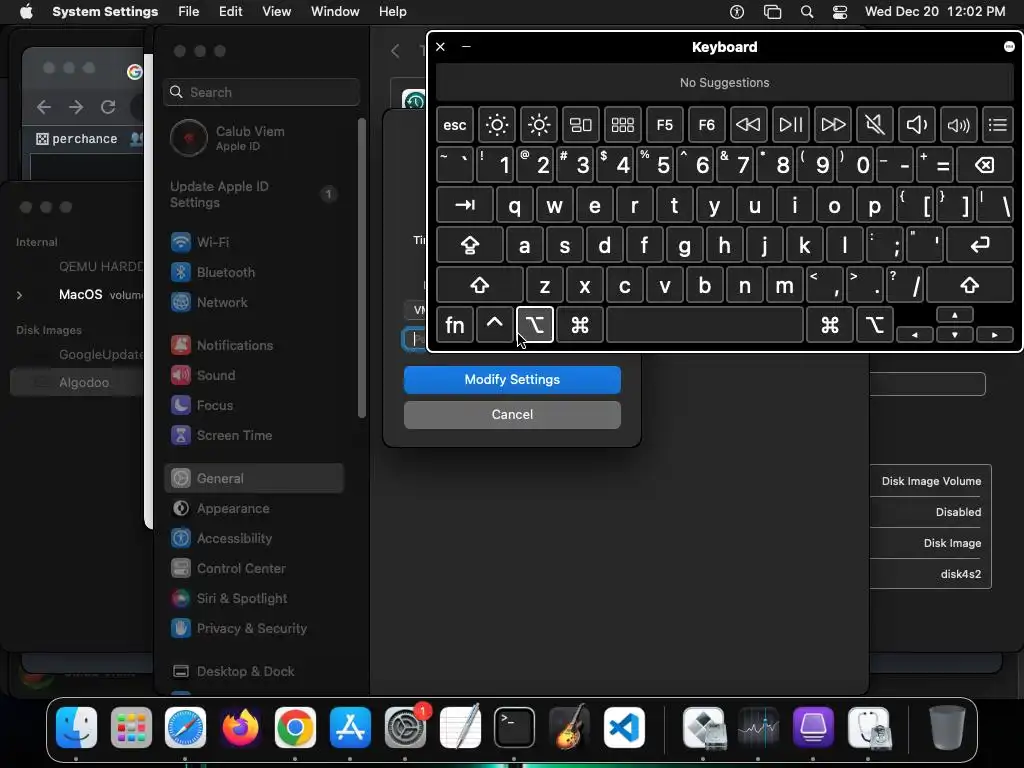
Task: Select Bluetooth in settings sidebar
Action: click(253, 272)
